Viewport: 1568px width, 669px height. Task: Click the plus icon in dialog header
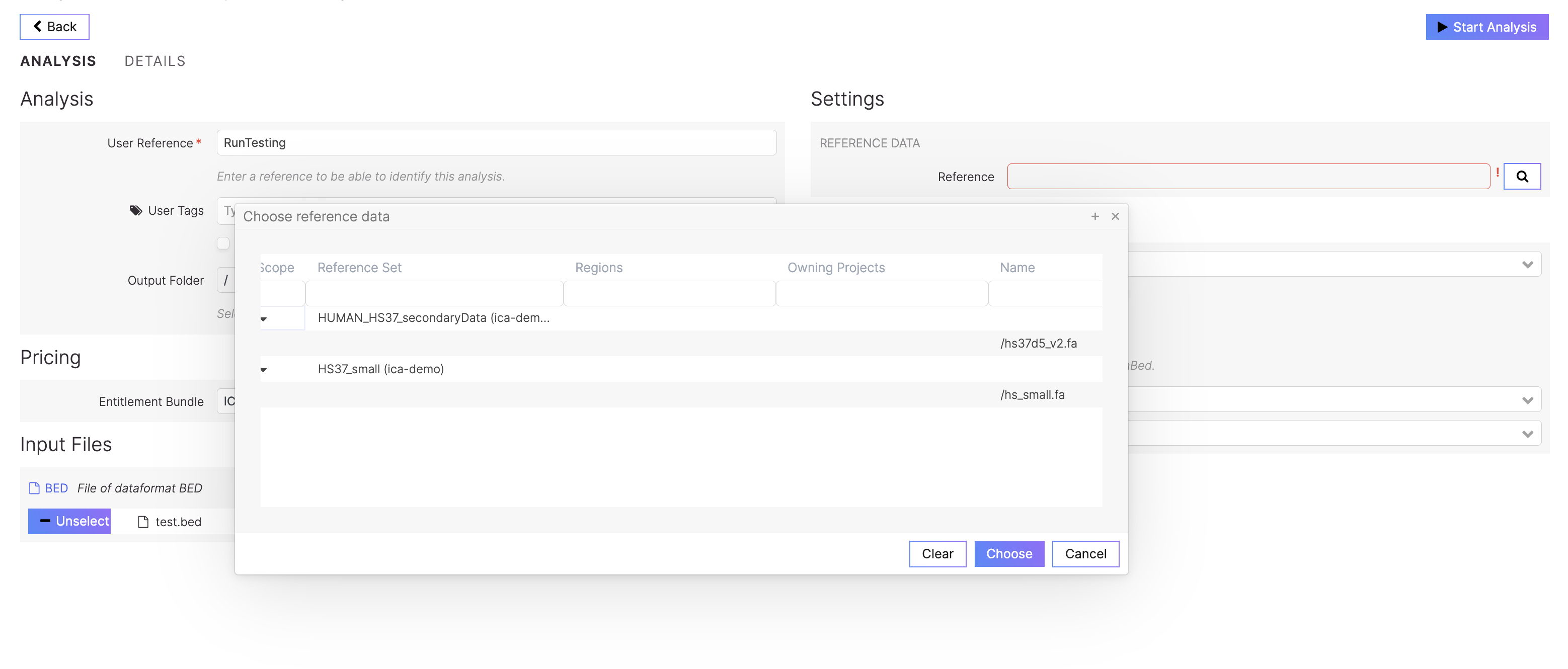tap(1094, 216)
